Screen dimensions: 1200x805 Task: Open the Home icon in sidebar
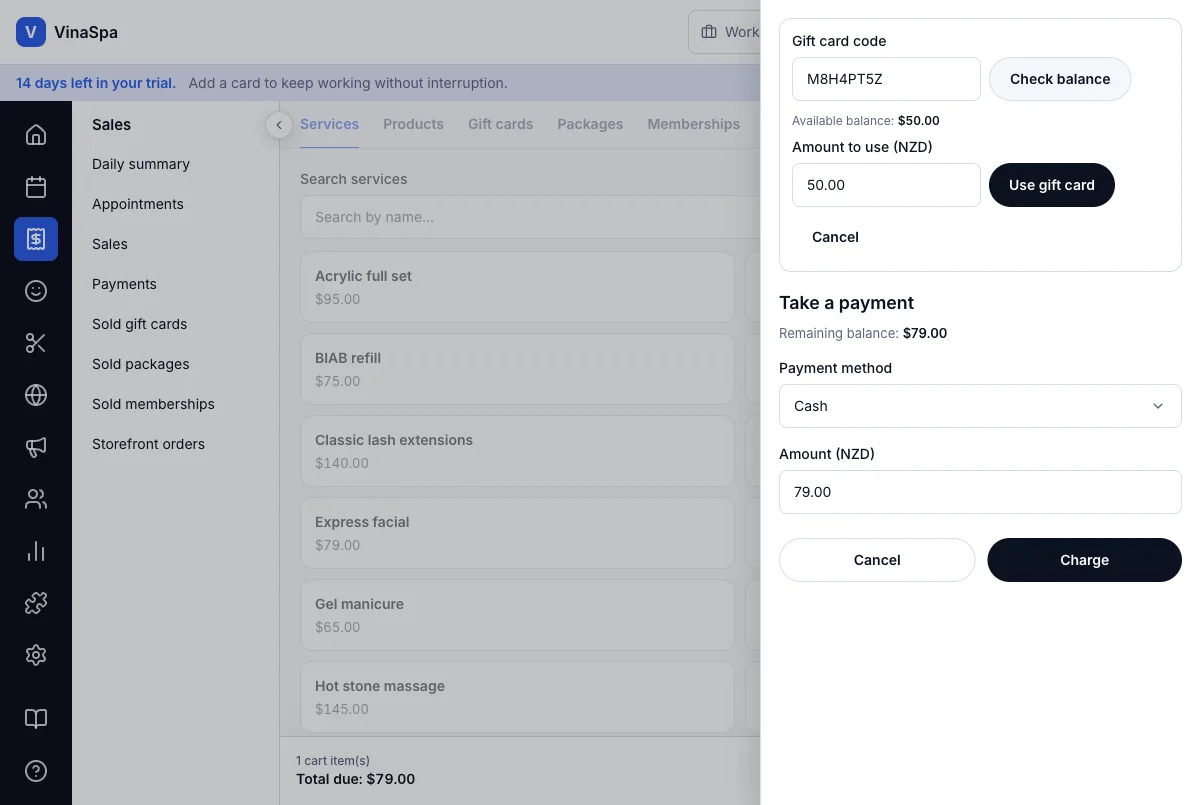(x=36, y=135)
